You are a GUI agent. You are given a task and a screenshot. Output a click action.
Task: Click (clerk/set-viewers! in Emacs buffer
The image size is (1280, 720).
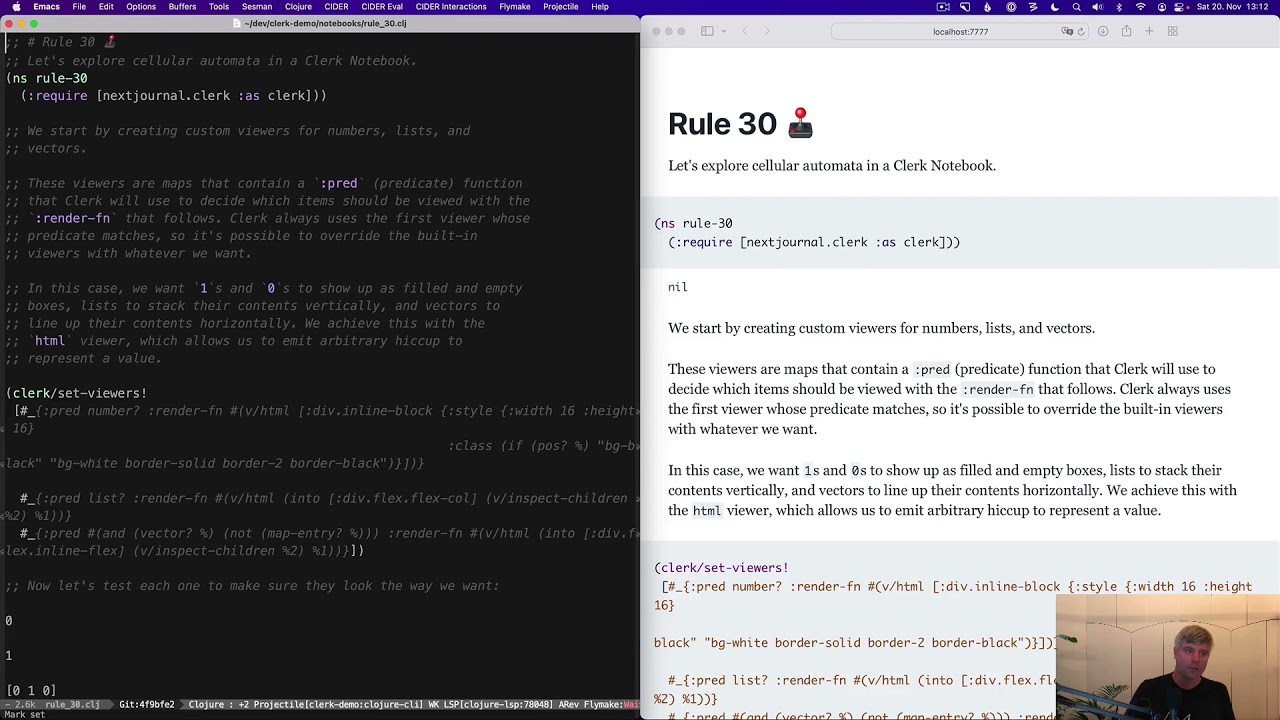76,393
